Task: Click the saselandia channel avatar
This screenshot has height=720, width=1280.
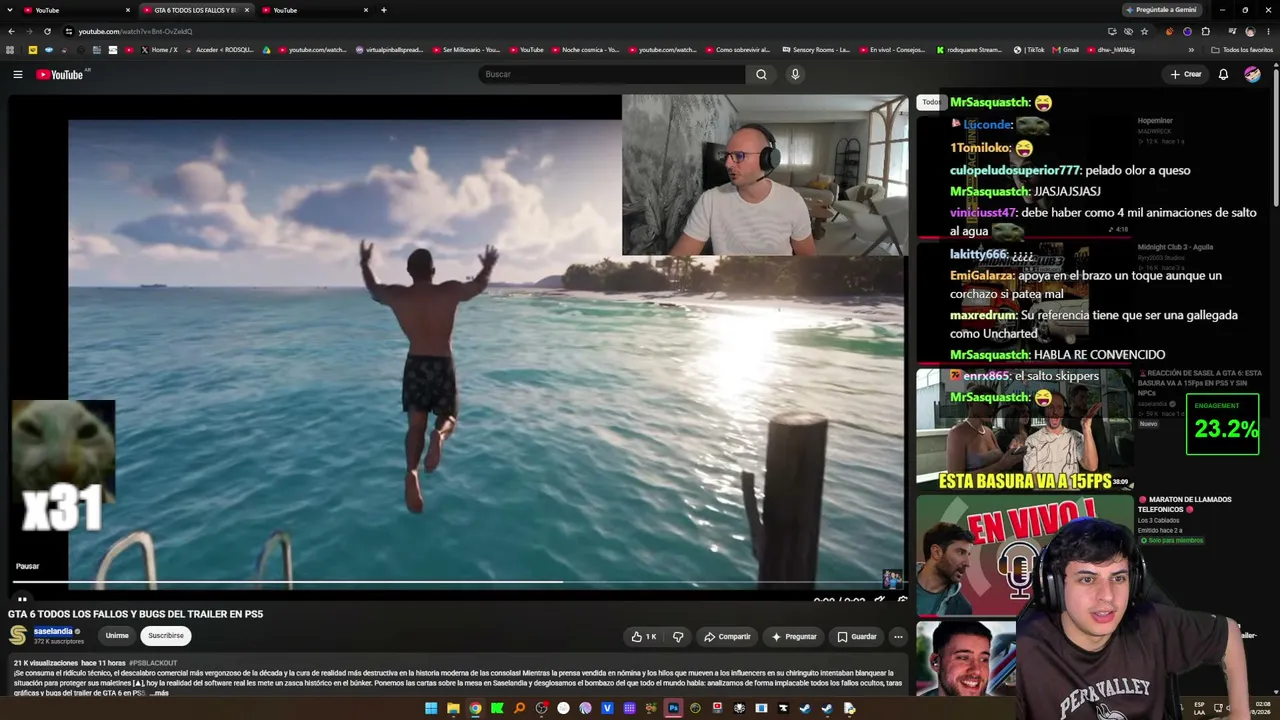Action: point(18,635)
